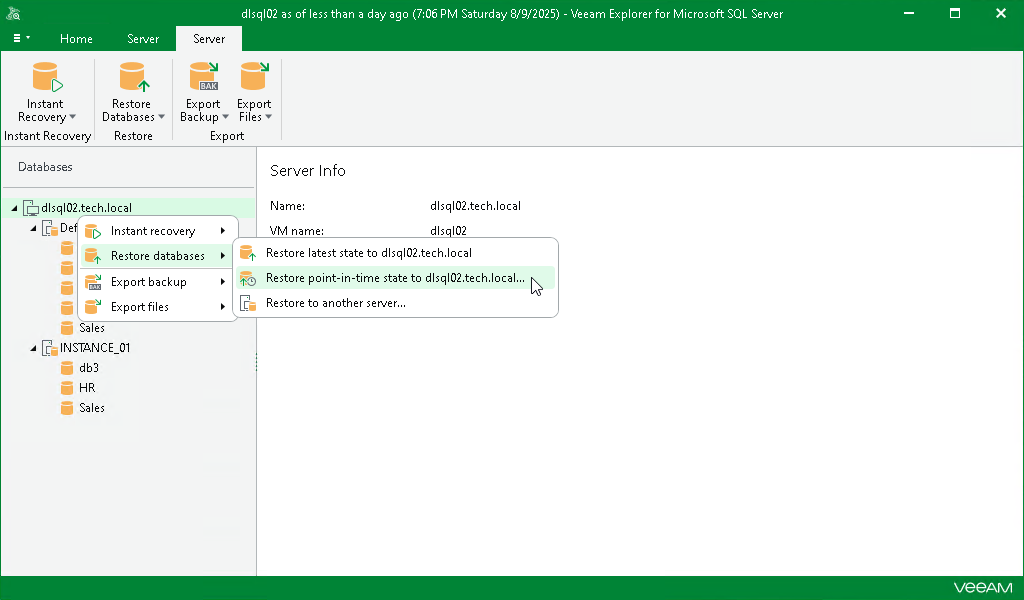The width and height of the screenshot is (1024, 600).
Task: Select the db3 database node
Action: (x=87, y=367)
